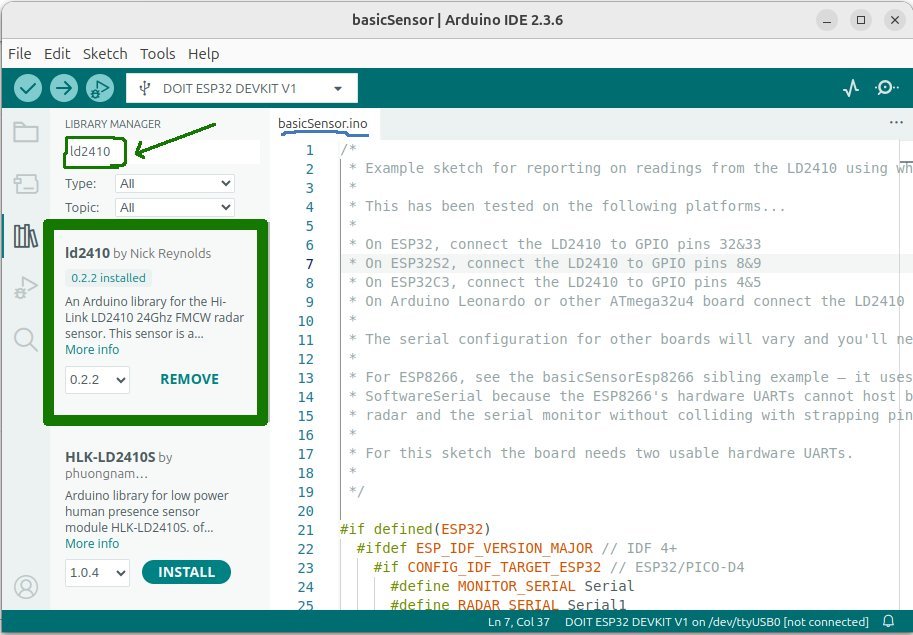The width and height of the screenshot is (913, 635).
Task: Open the Serial Monitor
Action: [886, 88]
